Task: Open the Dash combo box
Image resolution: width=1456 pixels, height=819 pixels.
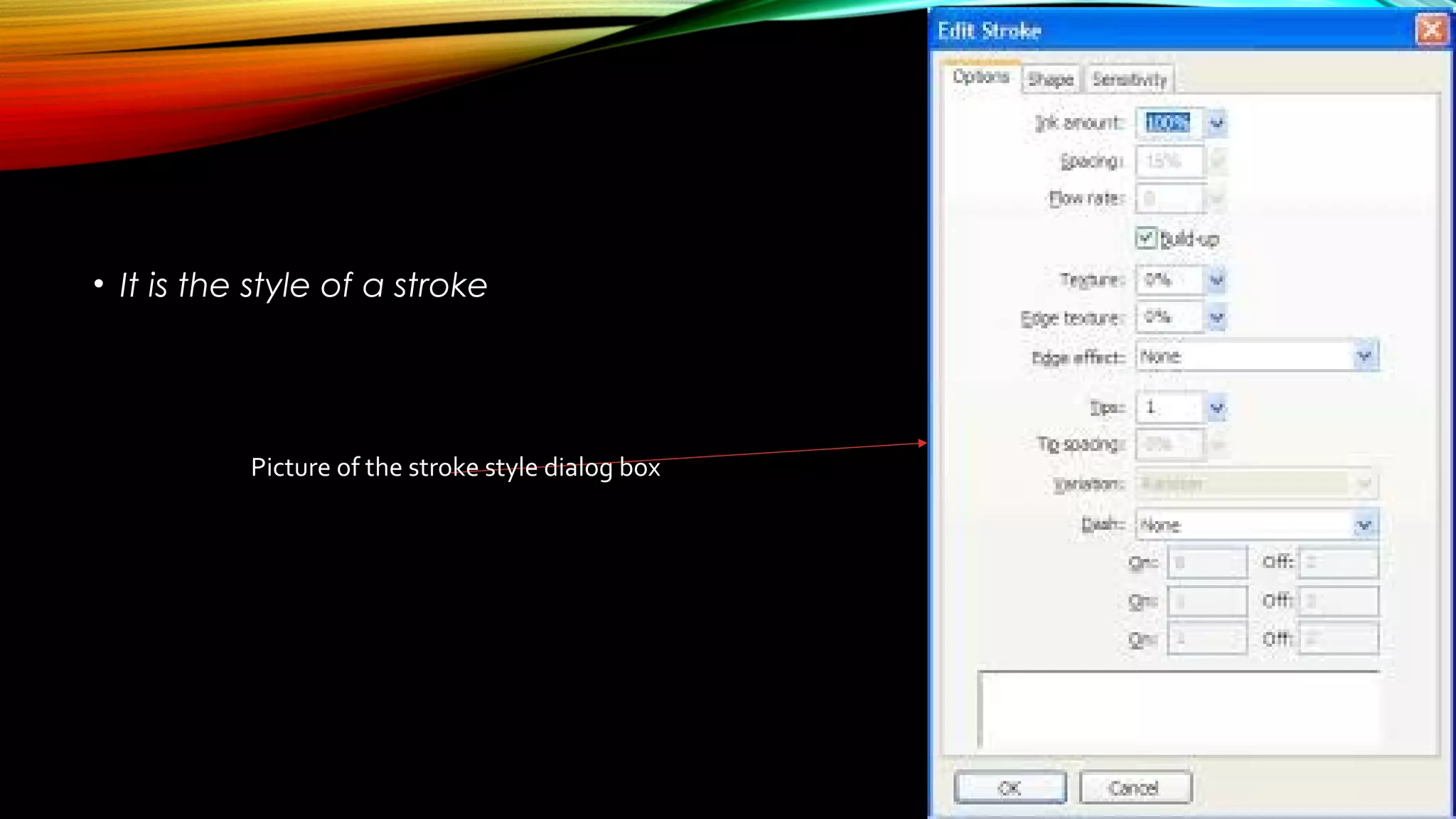Action: pyautogui.click(x=1257, y=525)
